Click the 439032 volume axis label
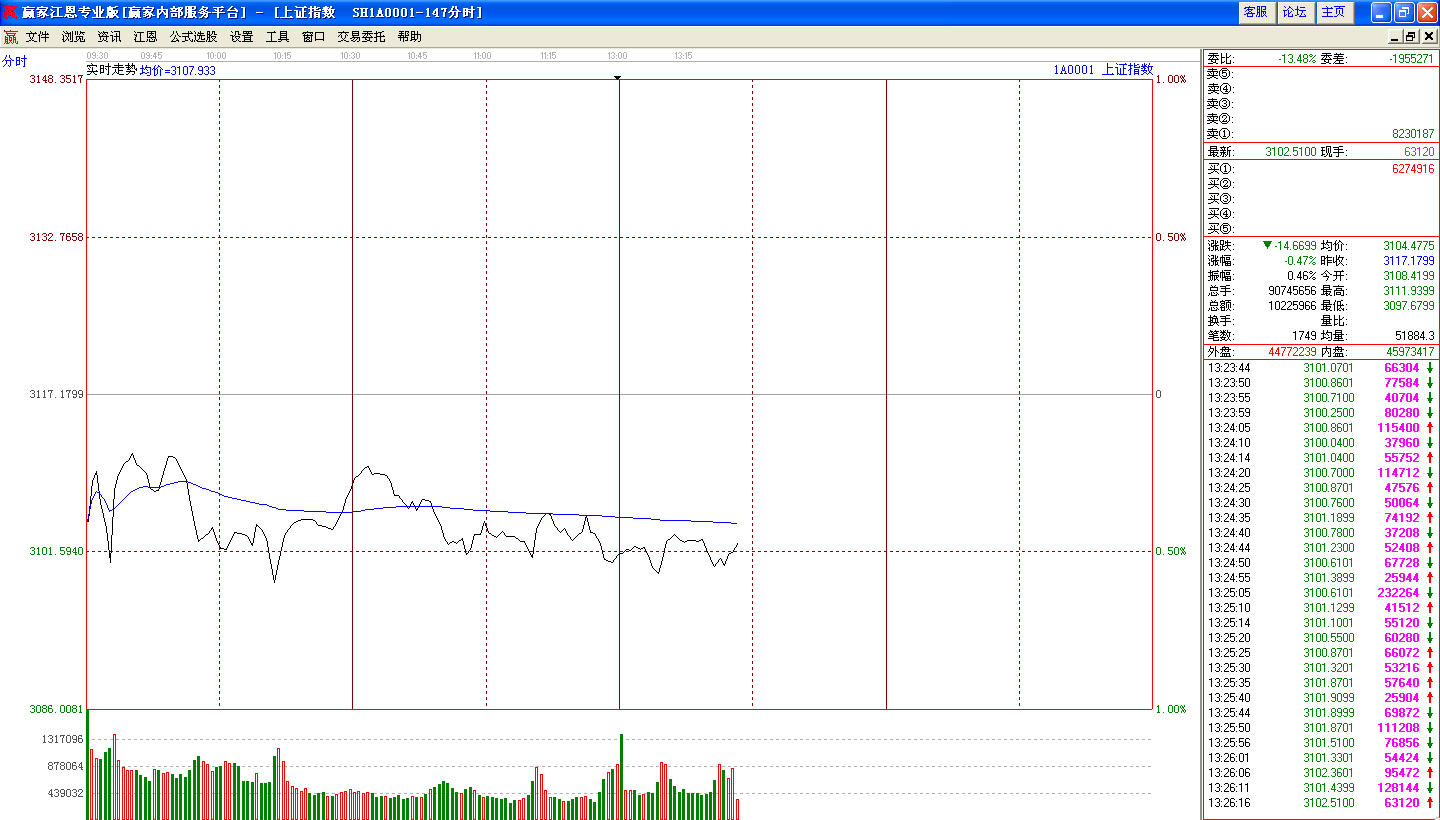The image size is (1440, 820). pyautogui.click(x=66, y=793)
